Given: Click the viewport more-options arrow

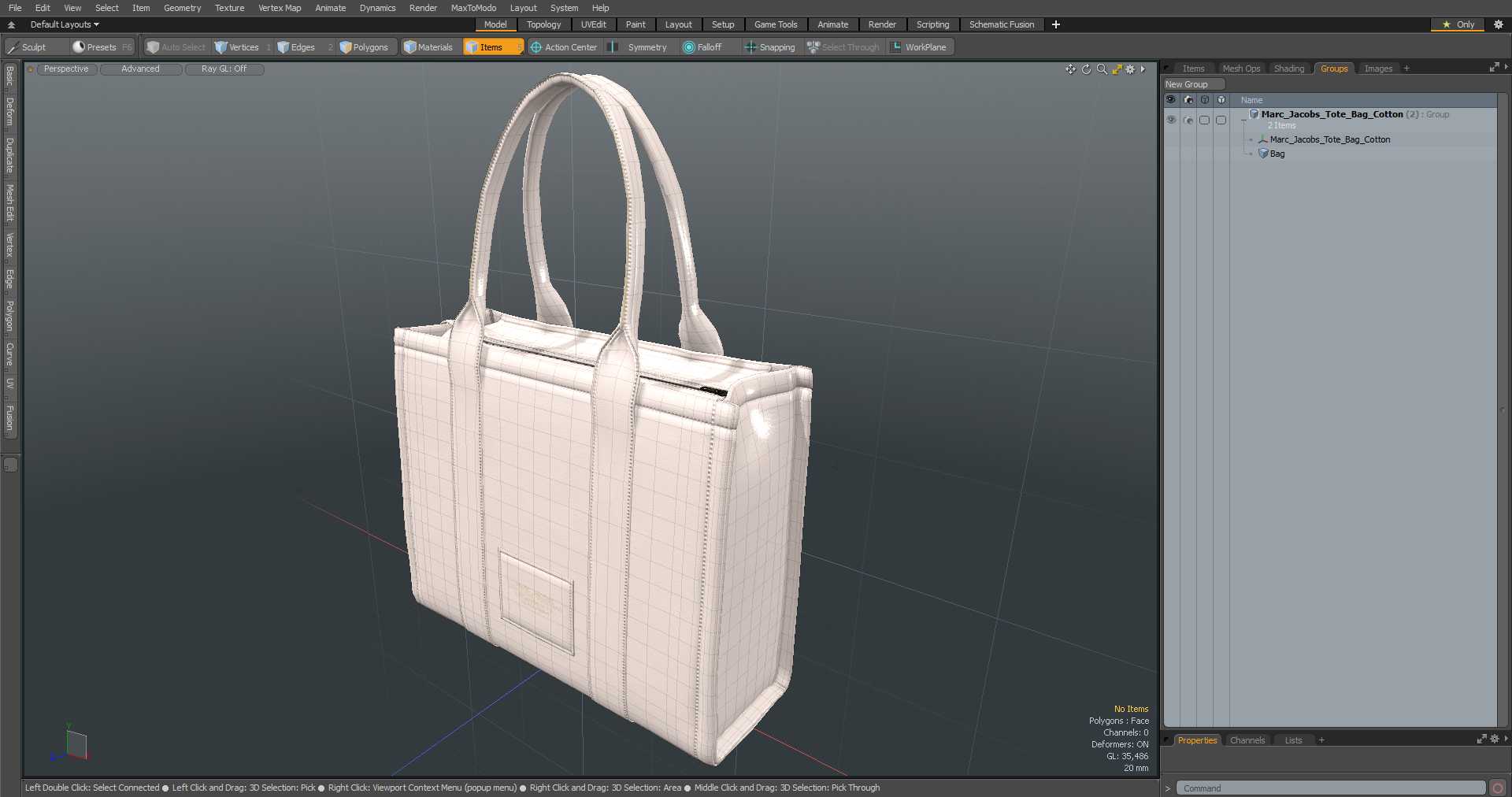Looking at the screenshot, I should point(1143,69).
